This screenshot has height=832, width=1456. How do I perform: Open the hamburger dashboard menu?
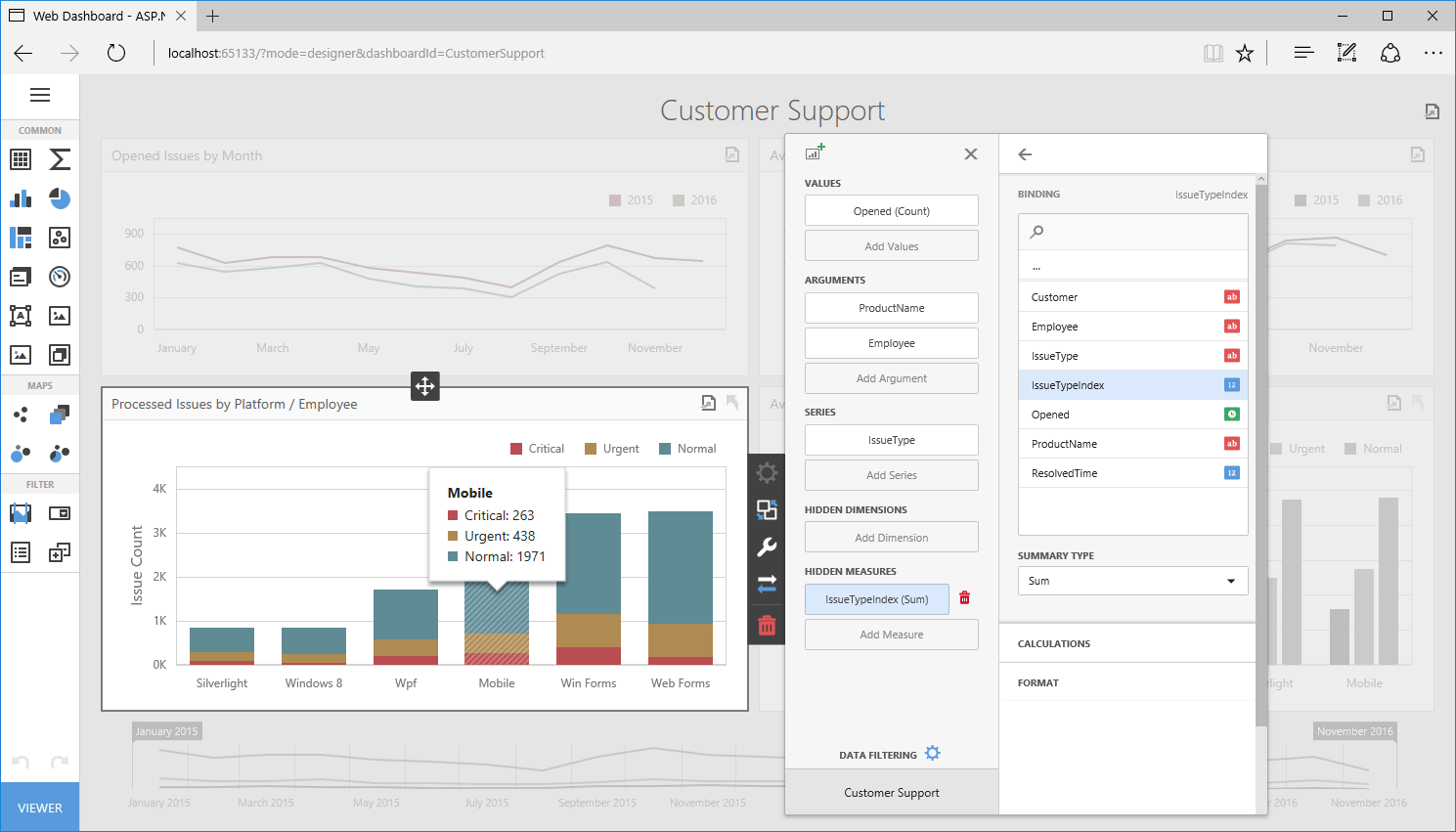[x=40, y=95]
